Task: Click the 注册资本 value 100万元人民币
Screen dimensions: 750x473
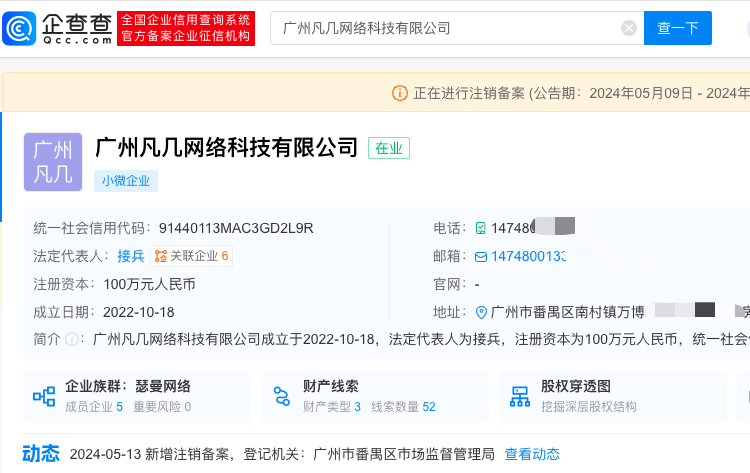Action: point(149,284)
